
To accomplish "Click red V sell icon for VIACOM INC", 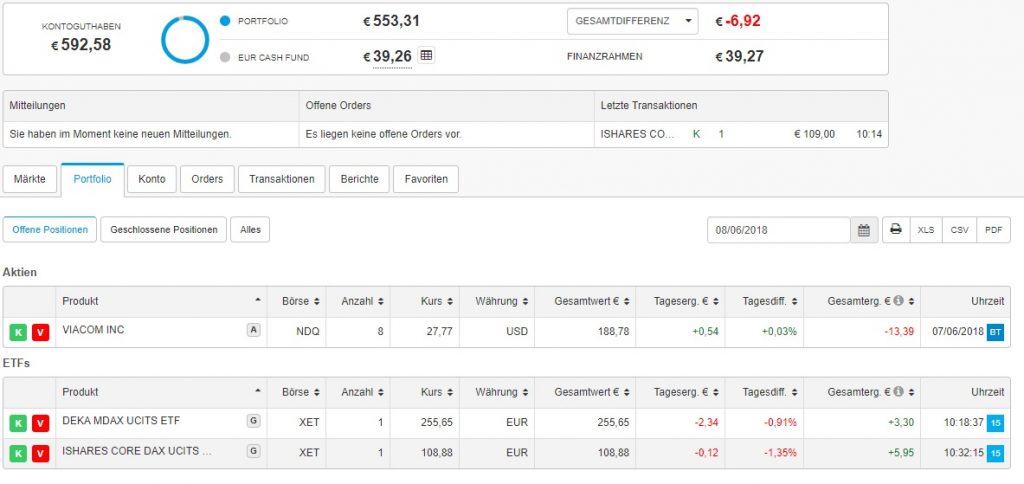I will click(x=40, y=332).
